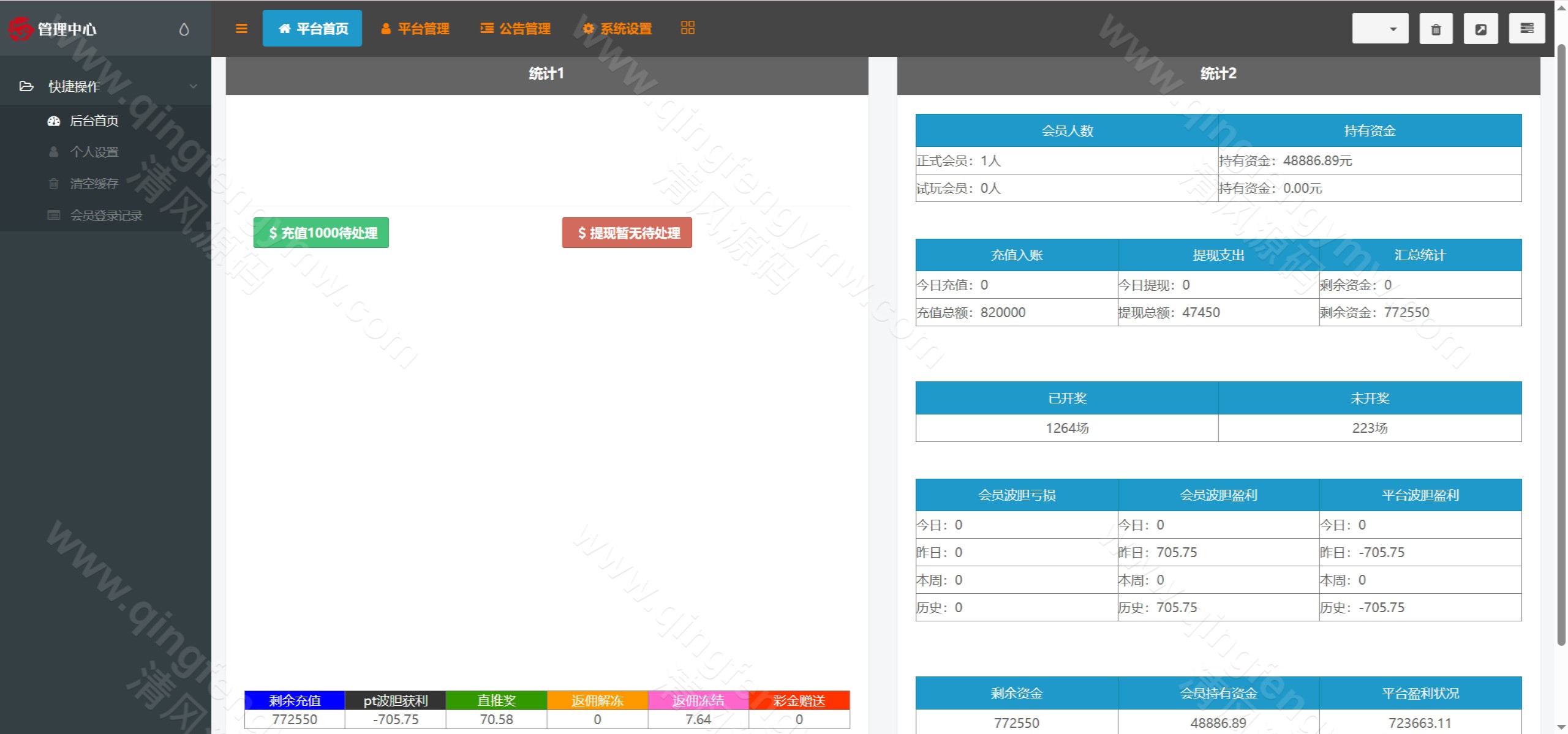
Task: Click the orange hamburger menu icon in the navbar
Action: coord(241,28)
